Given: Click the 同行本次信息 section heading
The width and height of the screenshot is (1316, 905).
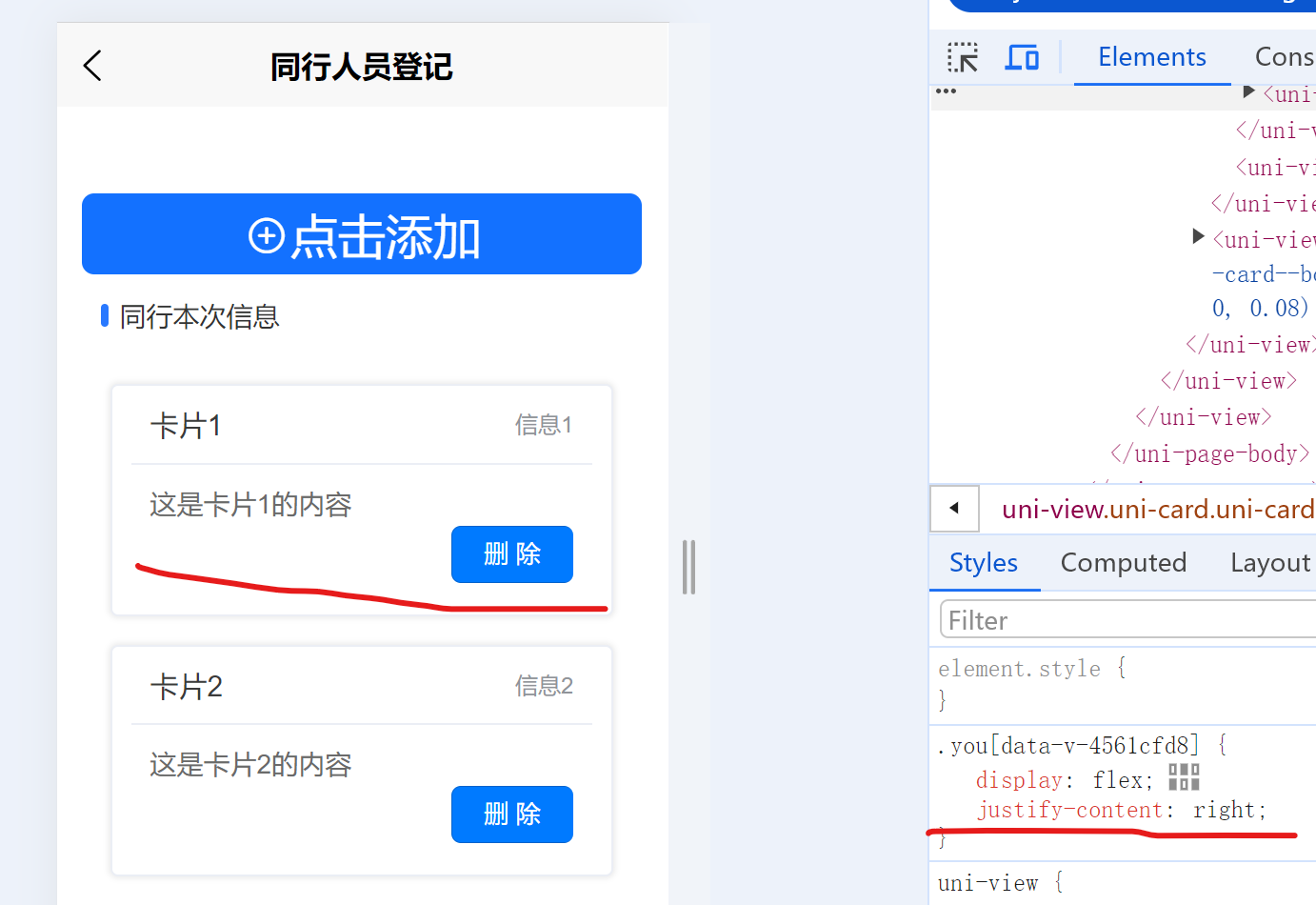Looking at the screenshot, I should pyautogui.click(x=199, y=317).
